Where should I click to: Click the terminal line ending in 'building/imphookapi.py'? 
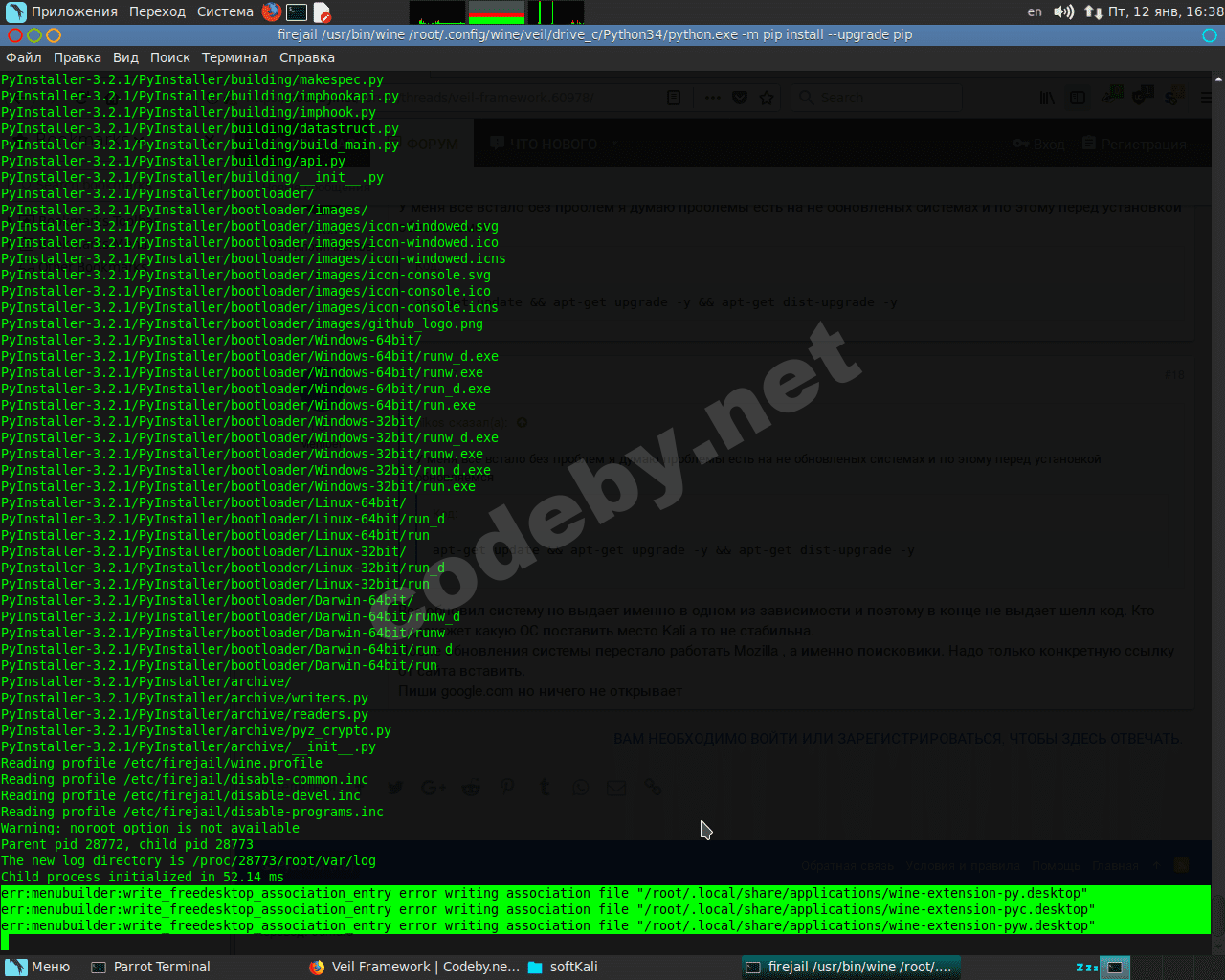[200, 97]
